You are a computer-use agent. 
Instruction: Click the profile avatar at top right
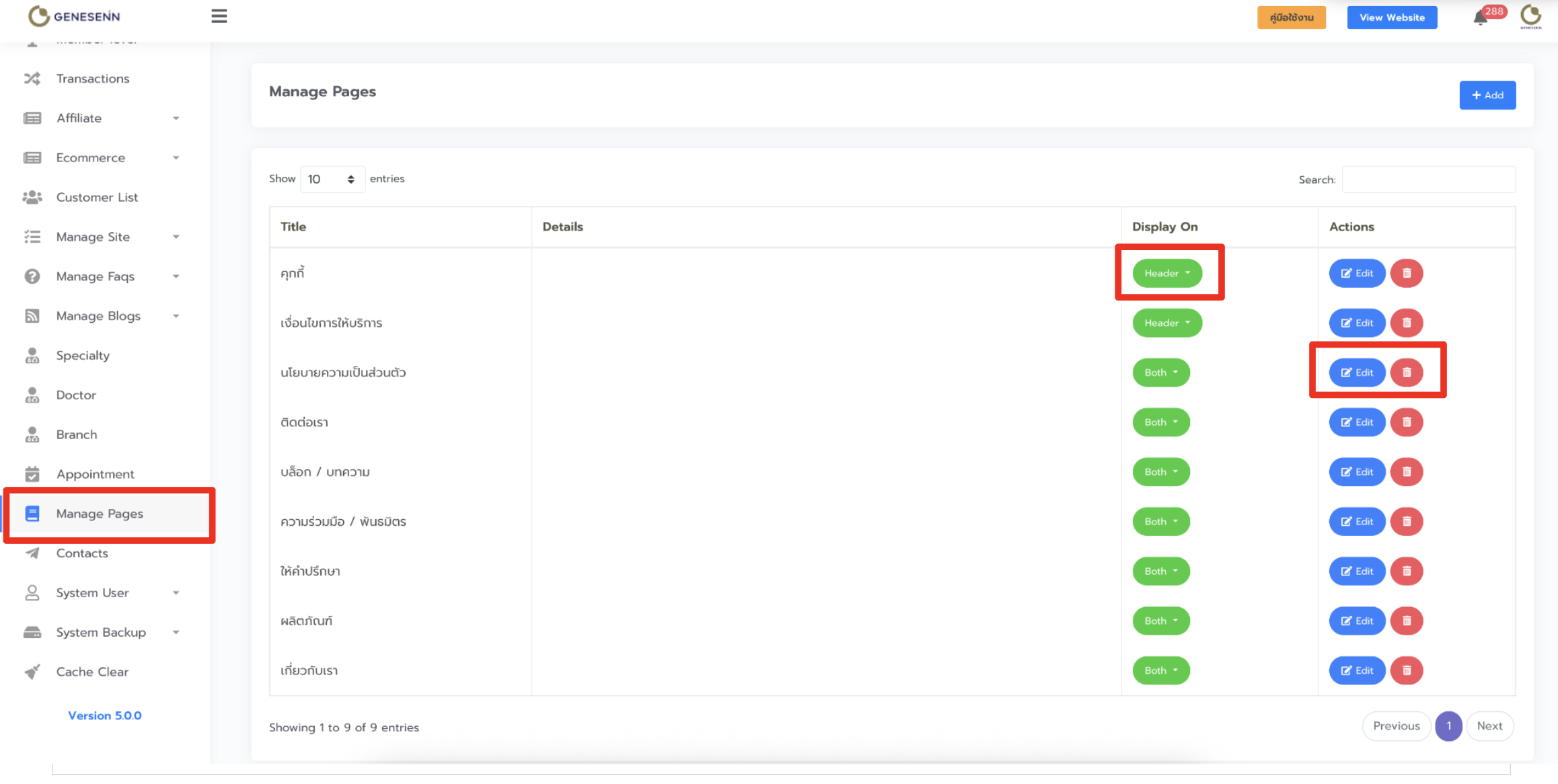point(1530,16)
